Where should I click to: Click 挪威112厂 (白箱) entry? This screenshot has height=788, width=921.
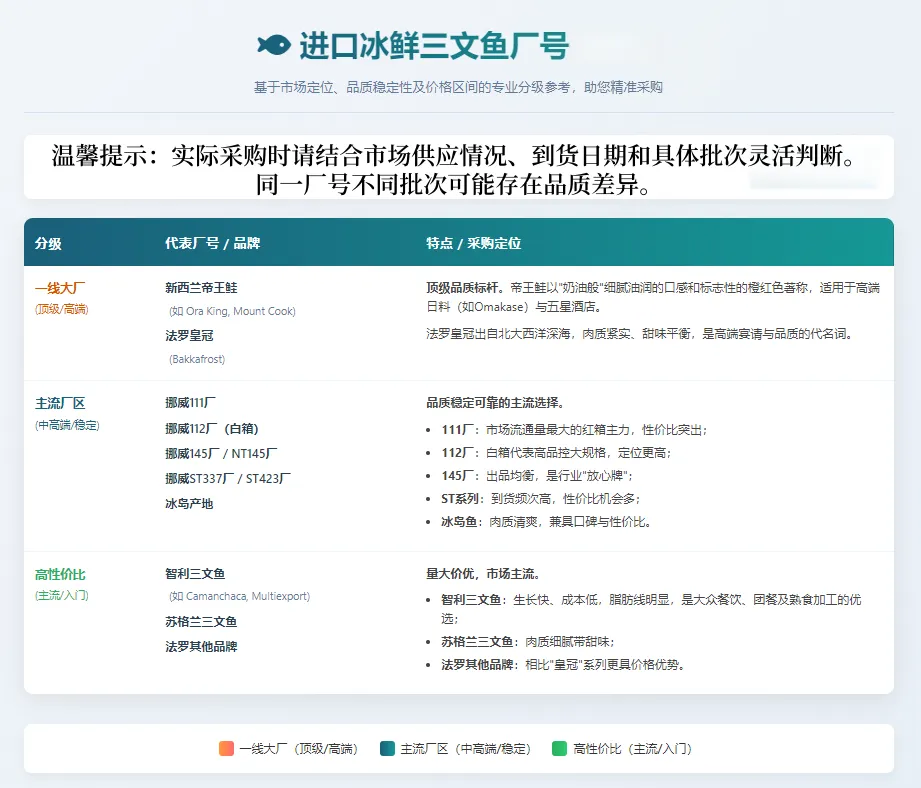[x=212, y=429]
